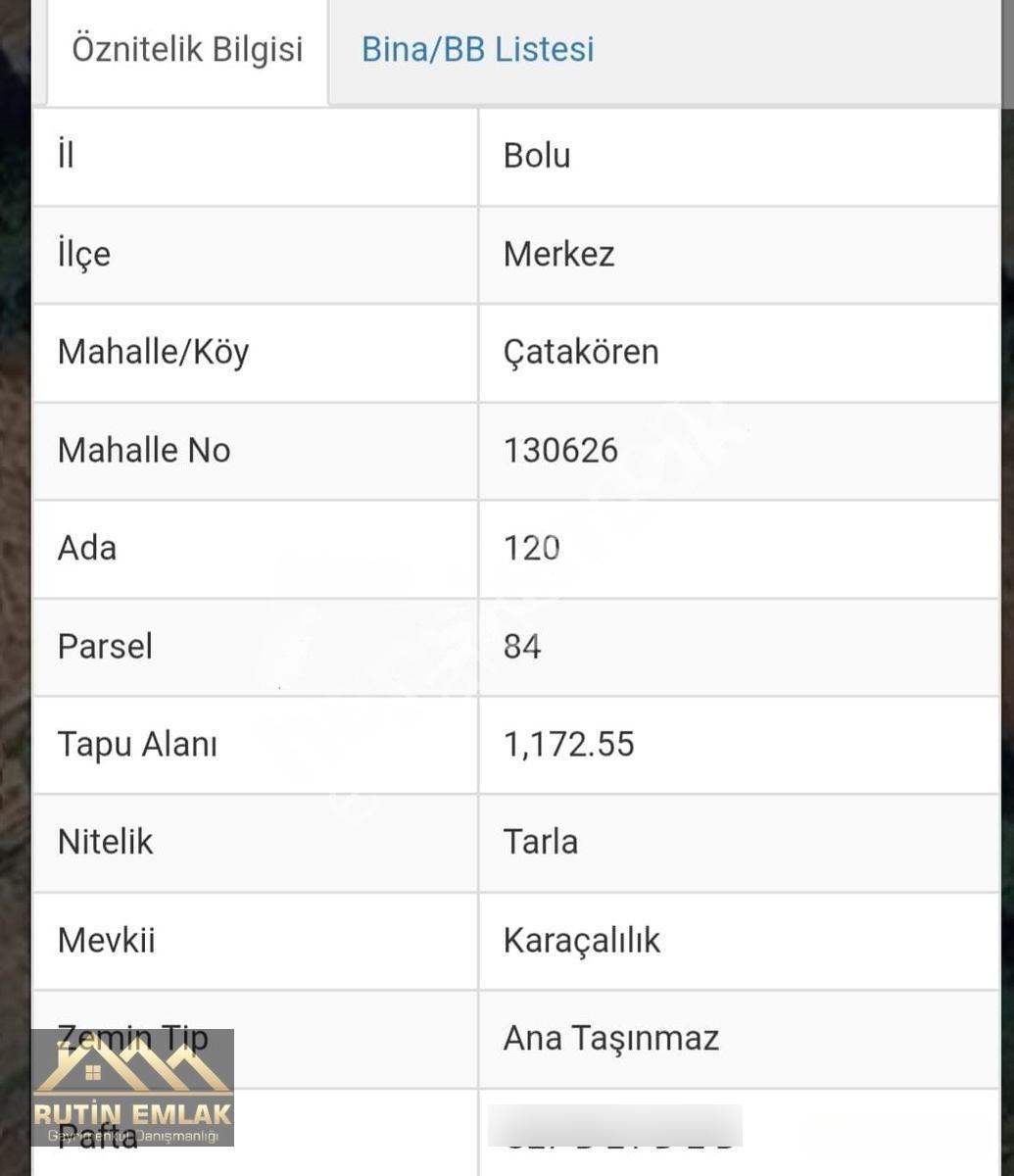The width and height of the screenshot is (1014, 1176).
Task: Click the Ada value 120
Action: tap(532, 549)
